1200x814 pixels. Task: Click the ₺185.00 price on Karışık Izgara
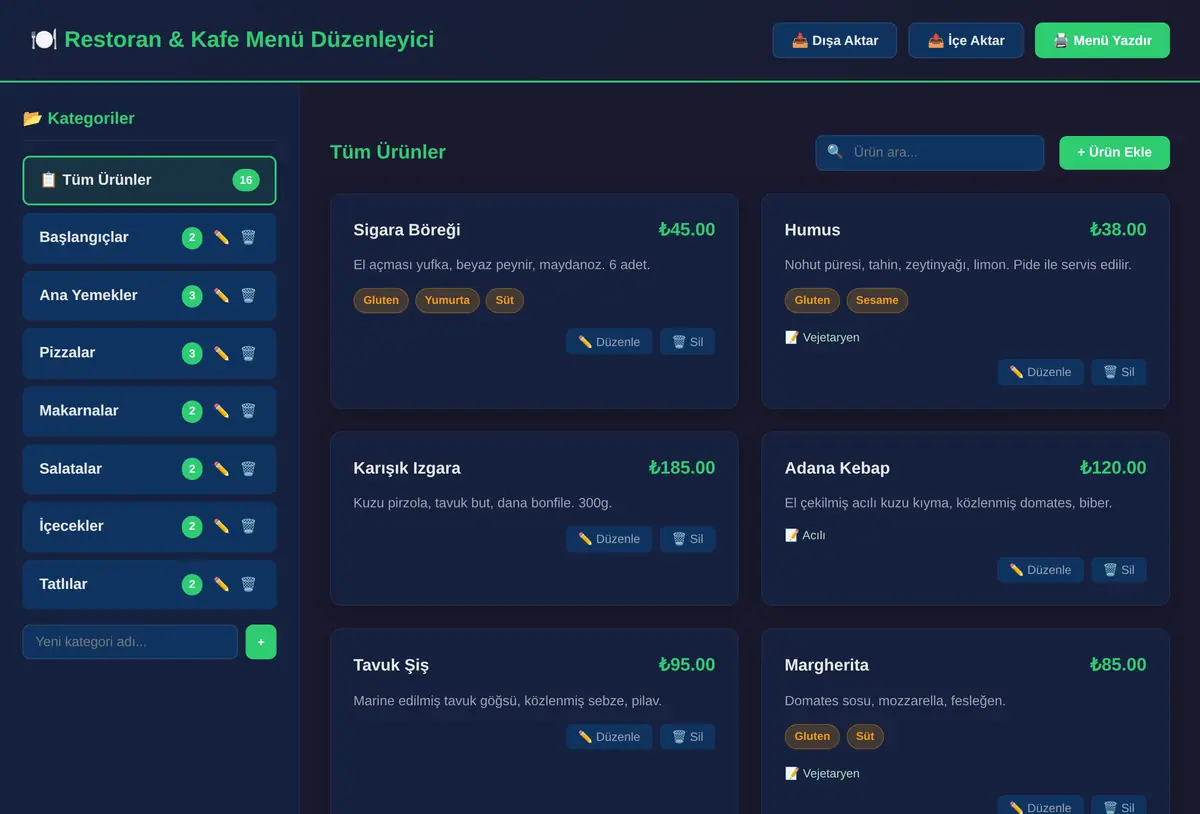682,468
